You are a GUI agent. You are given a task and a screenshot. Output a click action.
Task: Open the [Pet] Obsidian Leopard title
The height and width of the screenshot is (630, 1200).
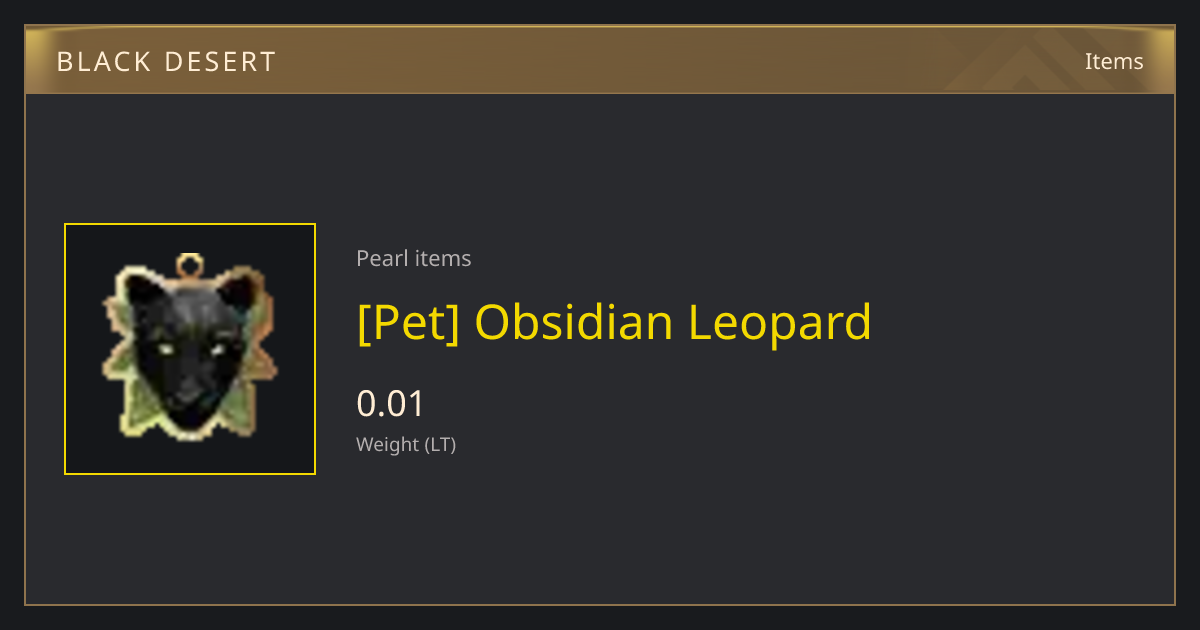[x=614, y=322]
